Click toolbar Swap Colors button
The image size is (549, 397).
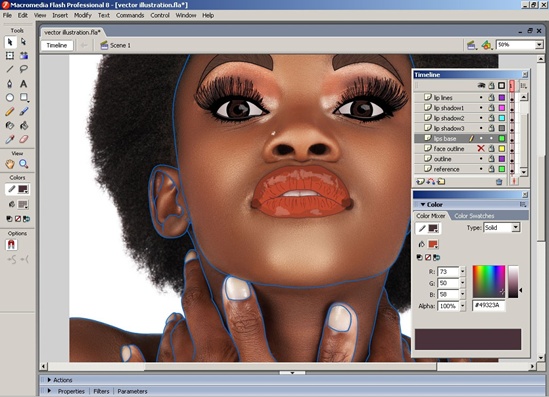click(26, 219)
